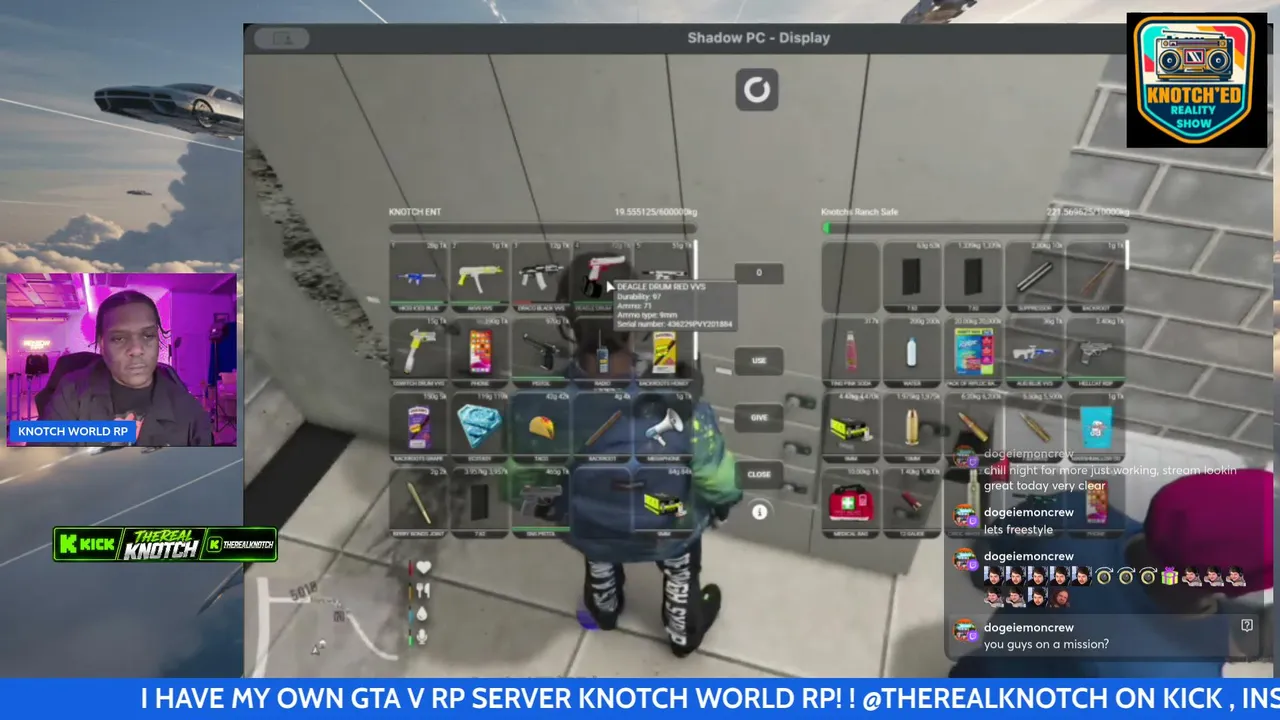The height and width of the screenshot is (720, 1280).
Task: Select the Pack of Ripploc Bags item
Action: point(973,353)
